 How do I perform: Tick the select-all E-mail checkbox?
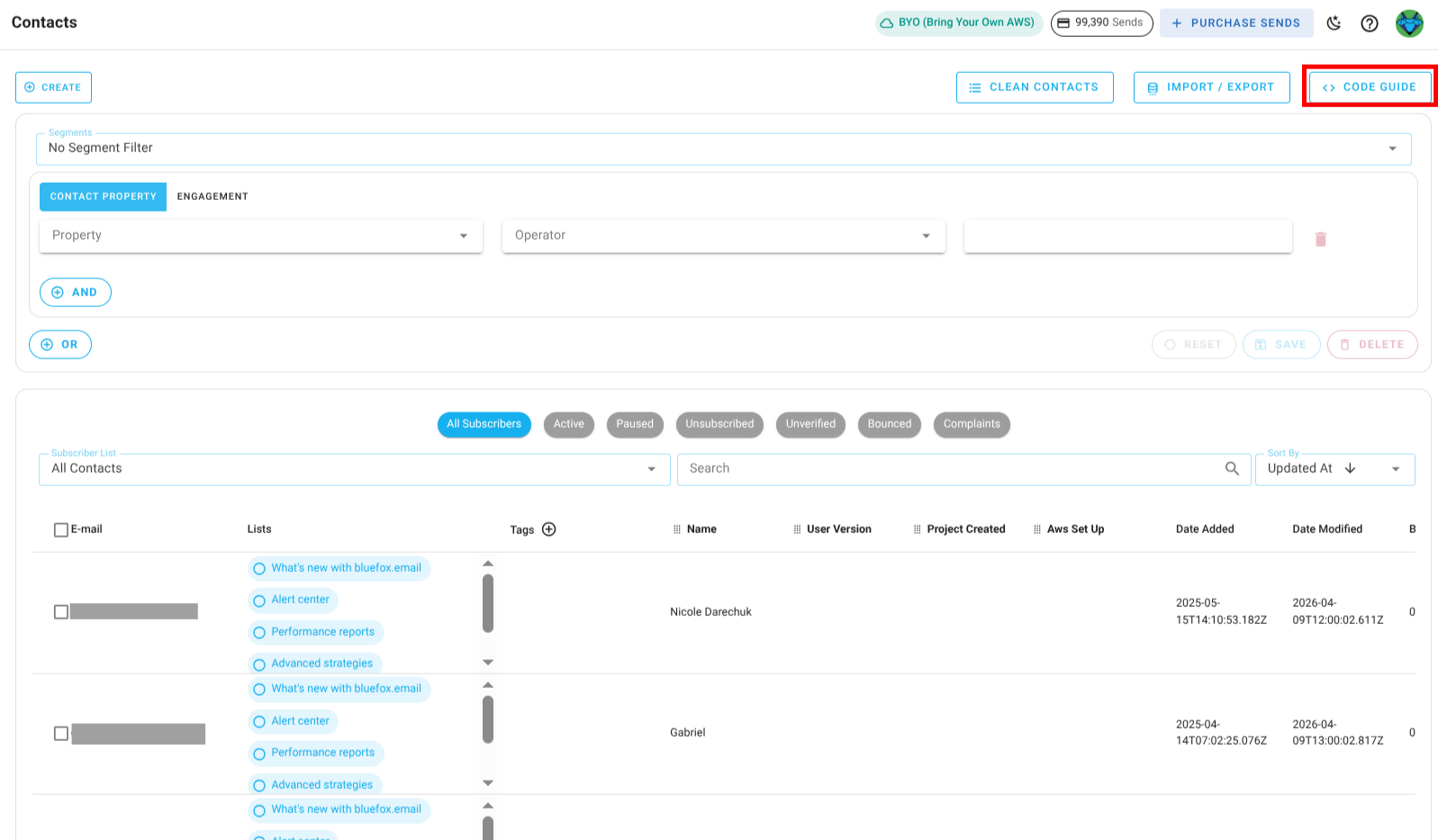click(61, 530)
